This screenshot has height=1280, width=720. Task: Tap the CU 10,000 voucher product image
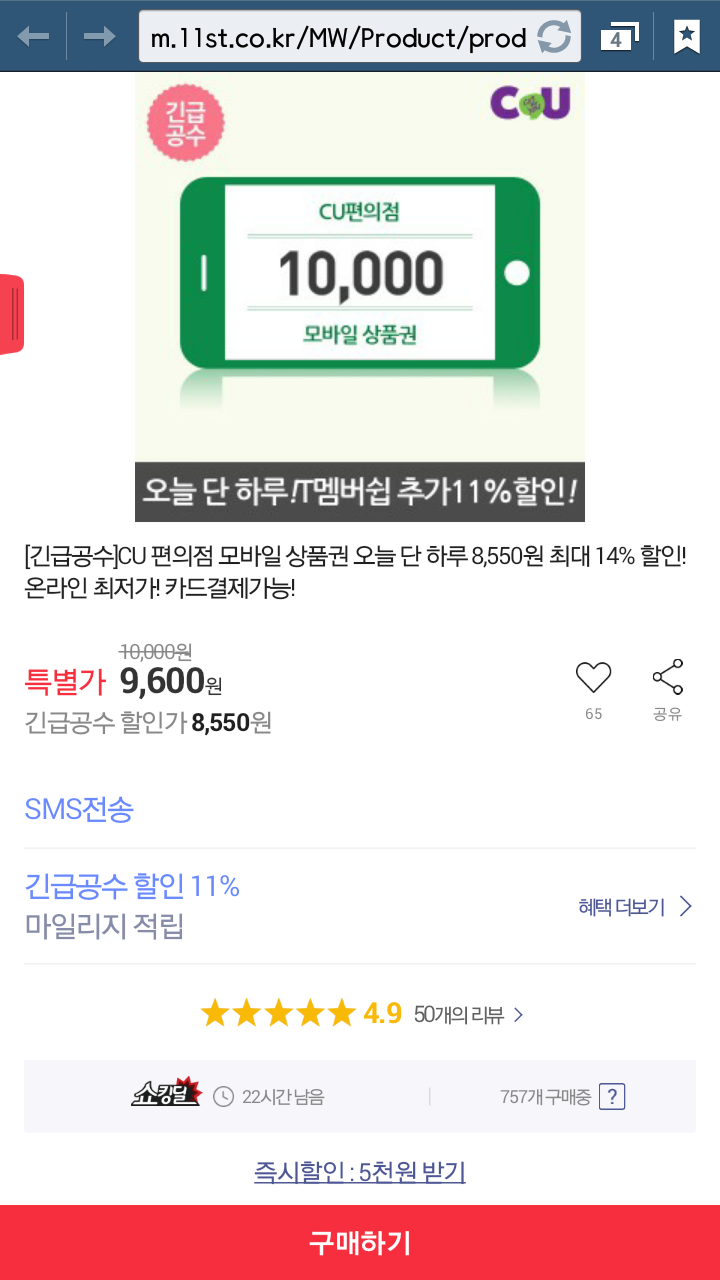360,270
